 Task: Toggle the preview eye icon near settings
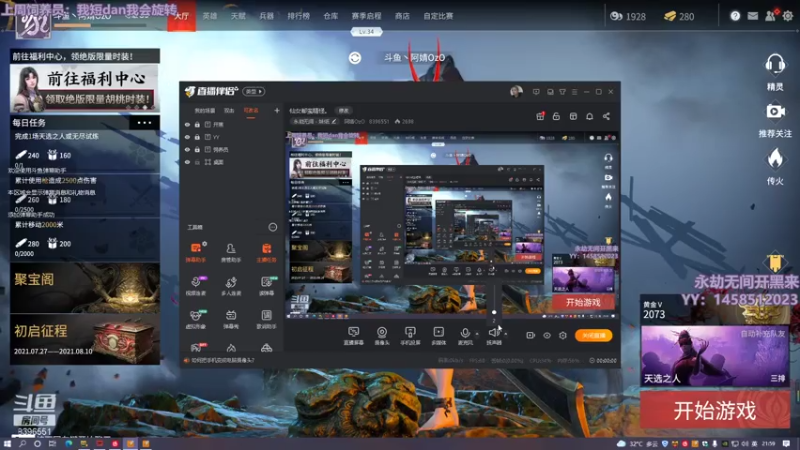point(547,335)
